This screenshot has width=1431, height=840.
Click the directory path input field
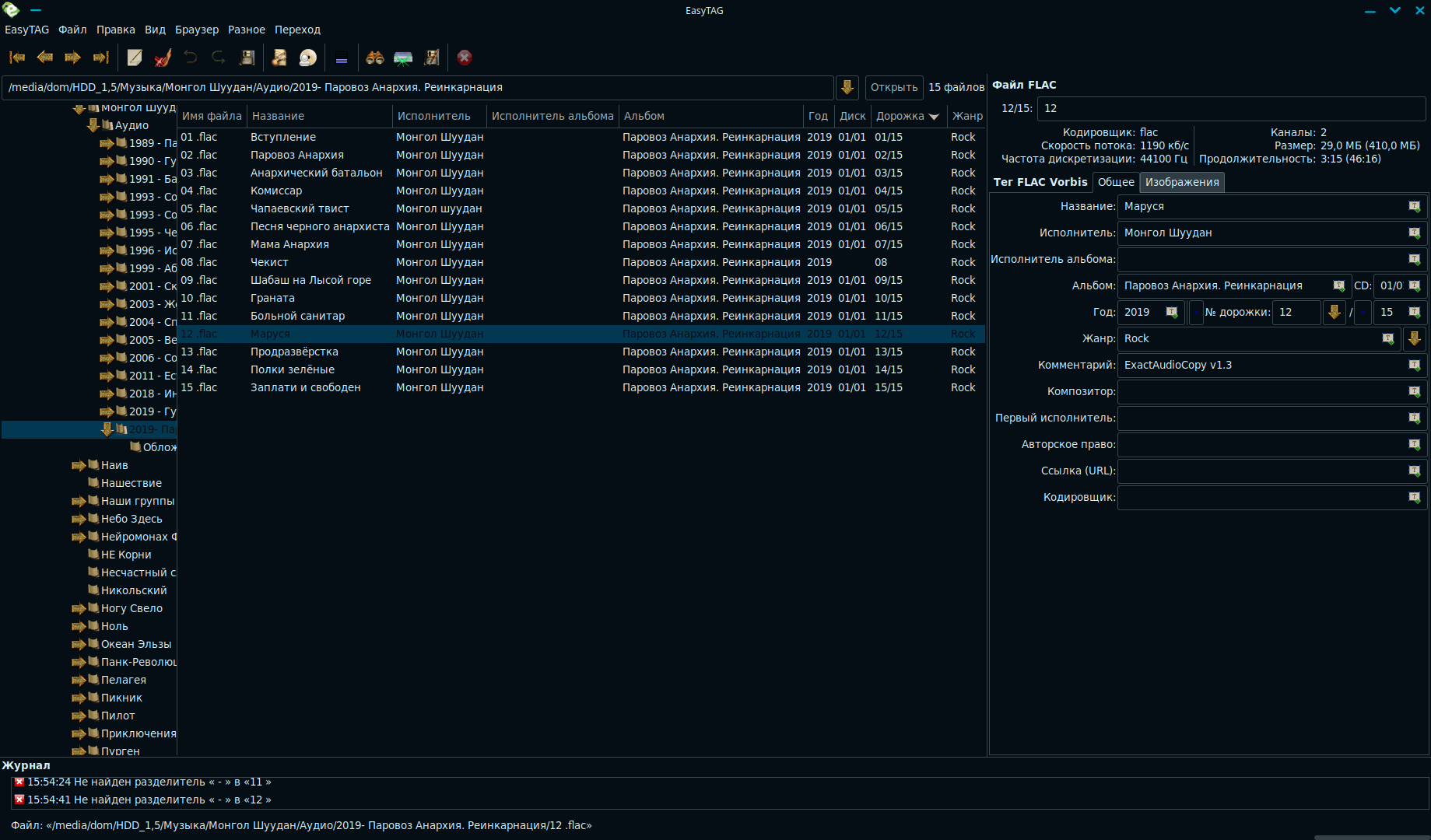pyautogui.click(x=418, y=87)
